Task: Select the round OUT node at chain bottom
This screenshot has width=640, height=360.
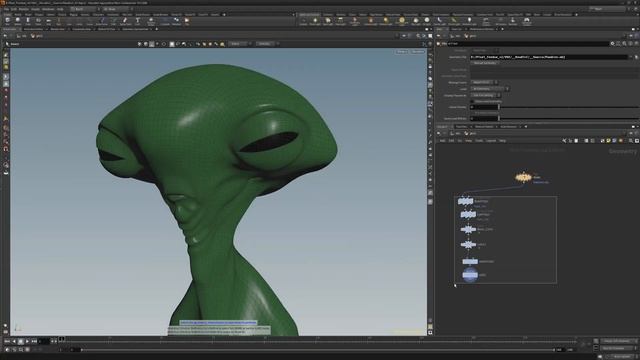Action: (470, 275)
